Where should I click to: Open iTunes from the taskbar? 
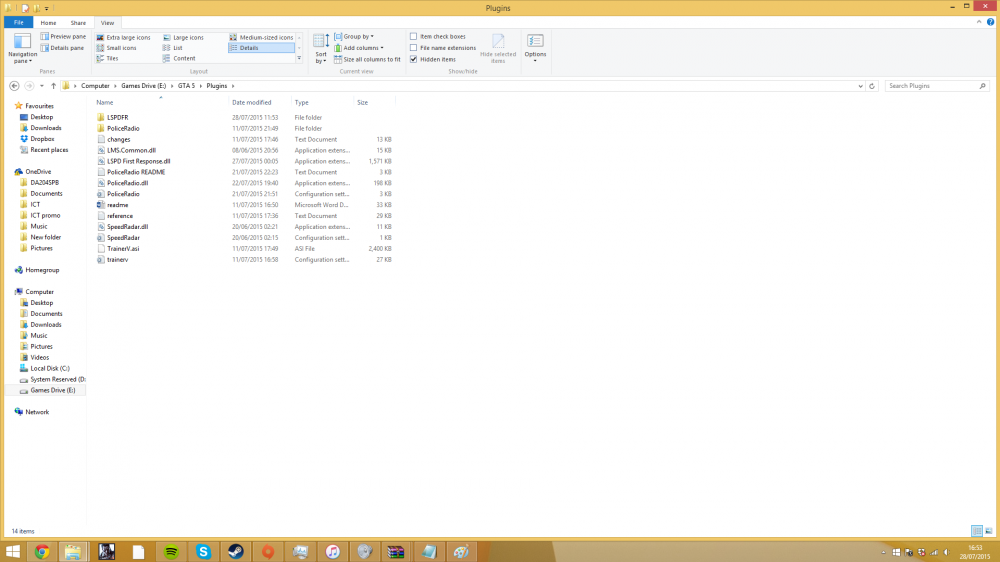click(332, 552)
